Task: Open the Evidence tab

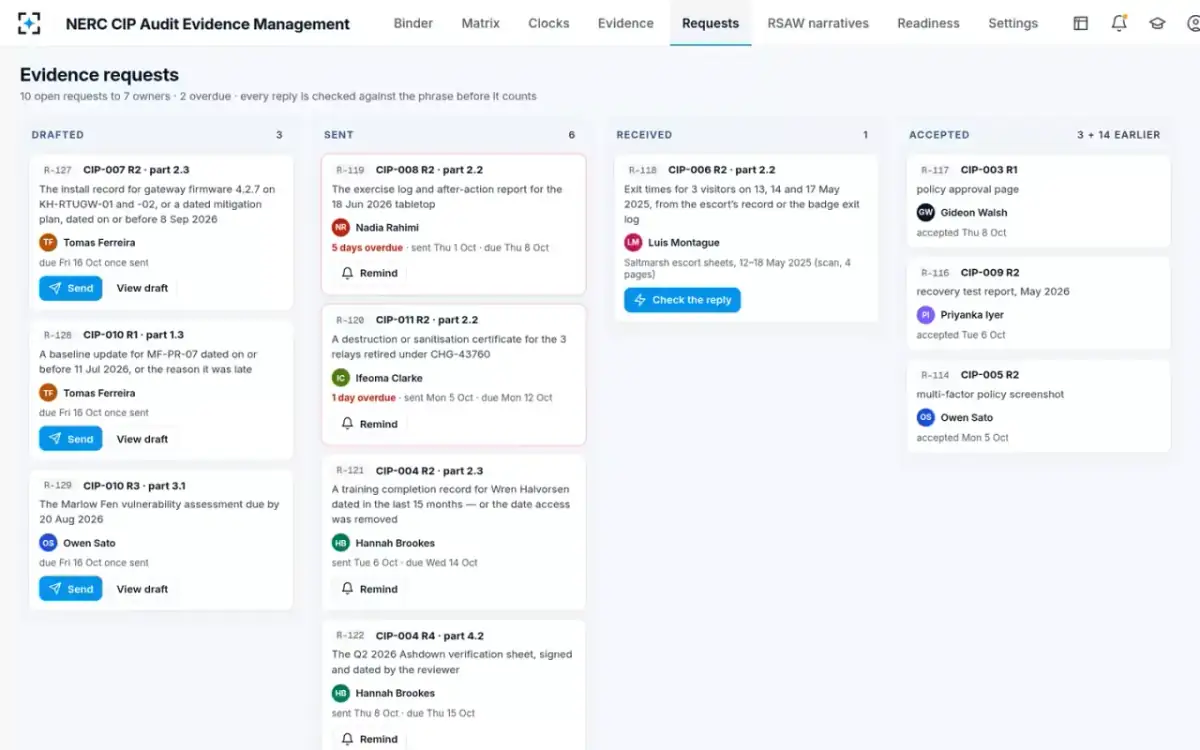Action: click(x=626, y=23)
